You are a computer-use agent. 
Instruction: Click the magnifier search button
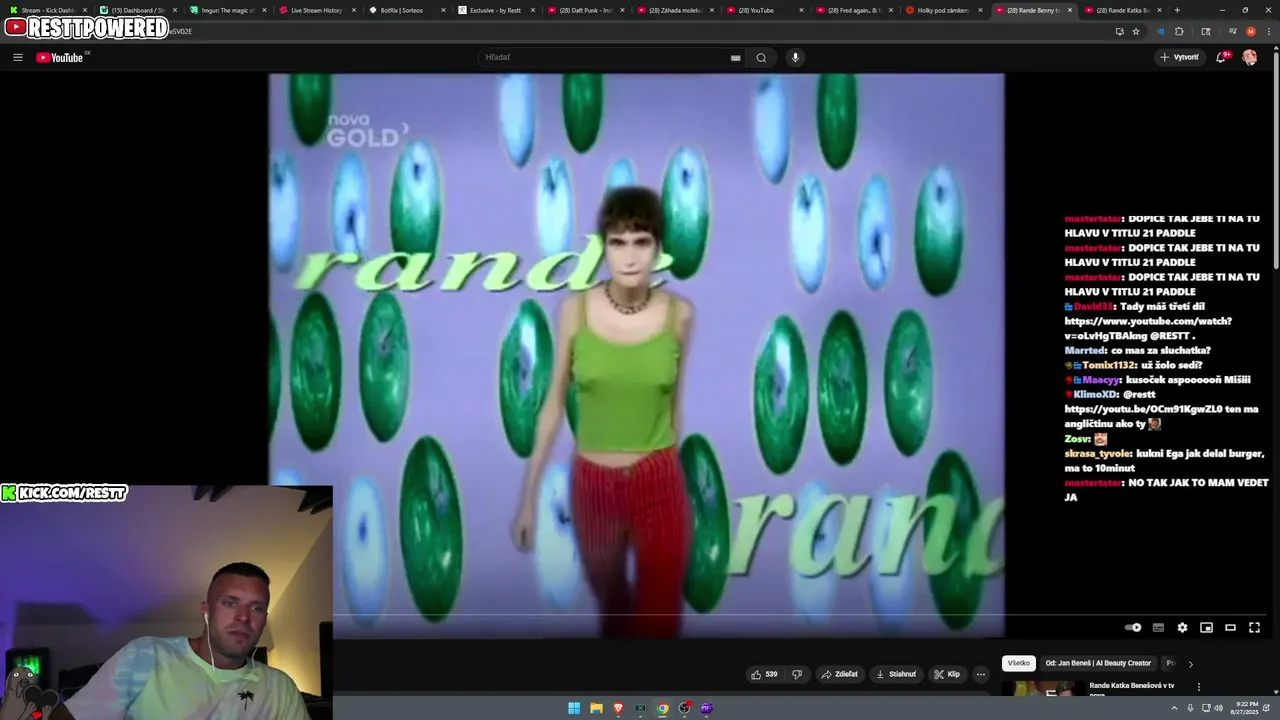pyautogui.click(x=761, y=57)
